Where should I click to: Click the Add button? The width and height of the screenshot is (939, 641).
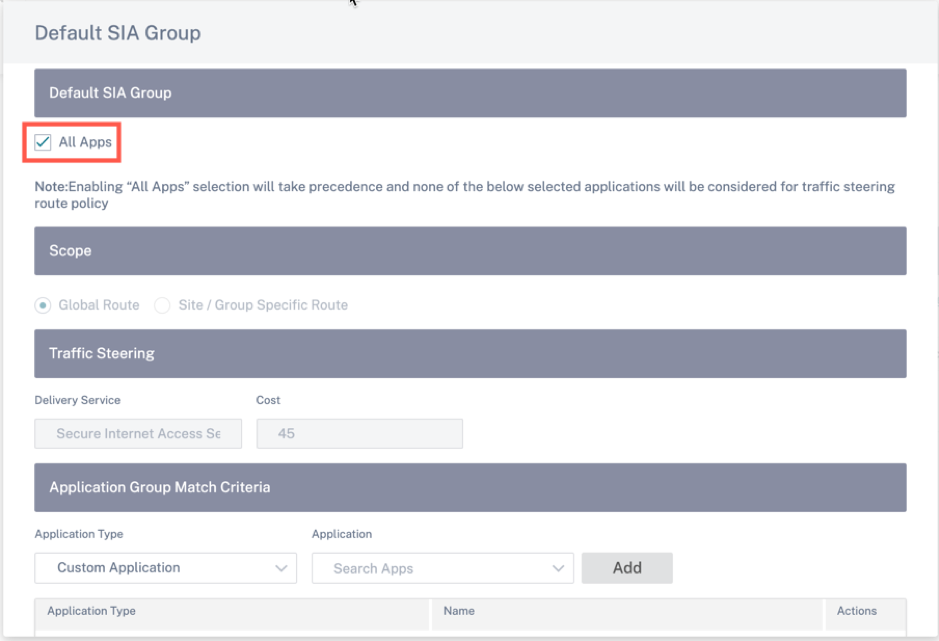click(x=627, y=568)
